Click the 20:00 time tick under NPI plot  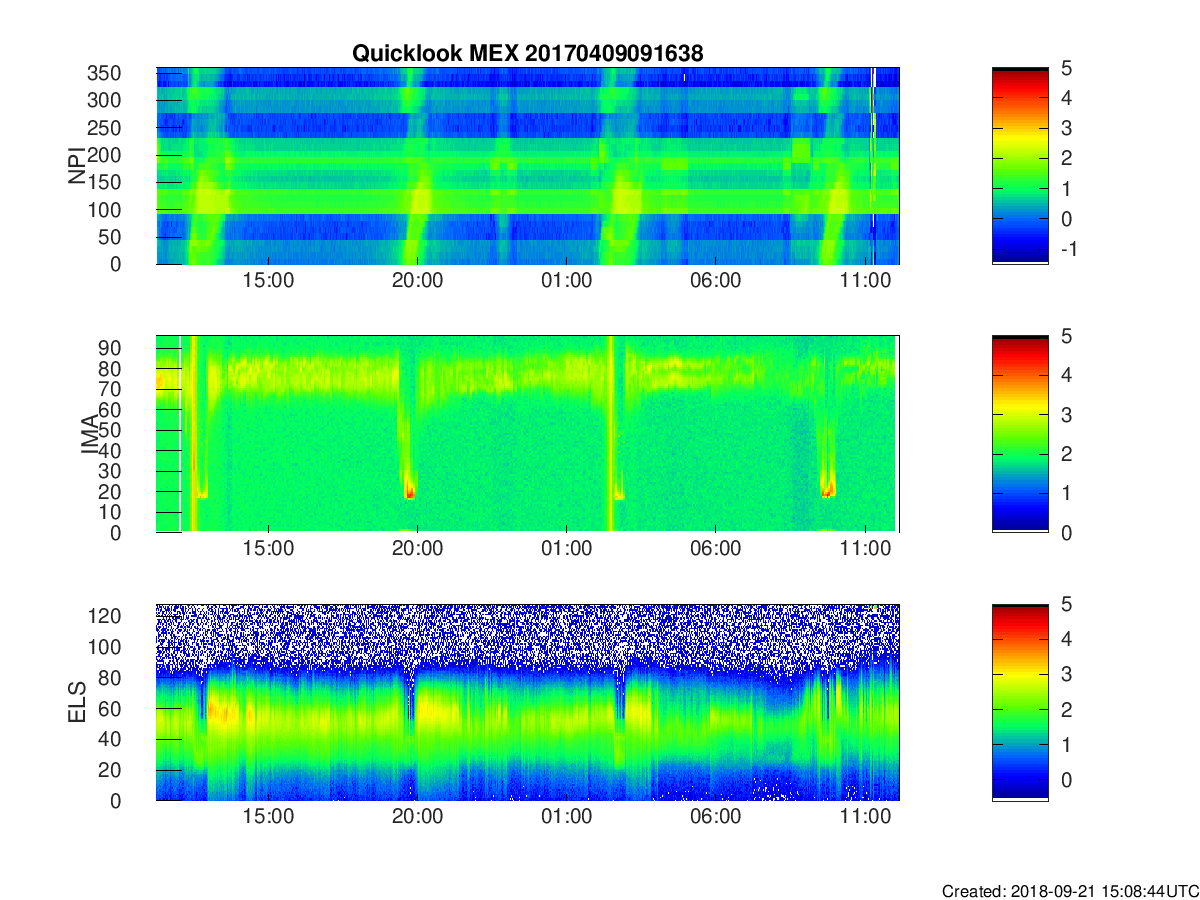click(417, 281)
